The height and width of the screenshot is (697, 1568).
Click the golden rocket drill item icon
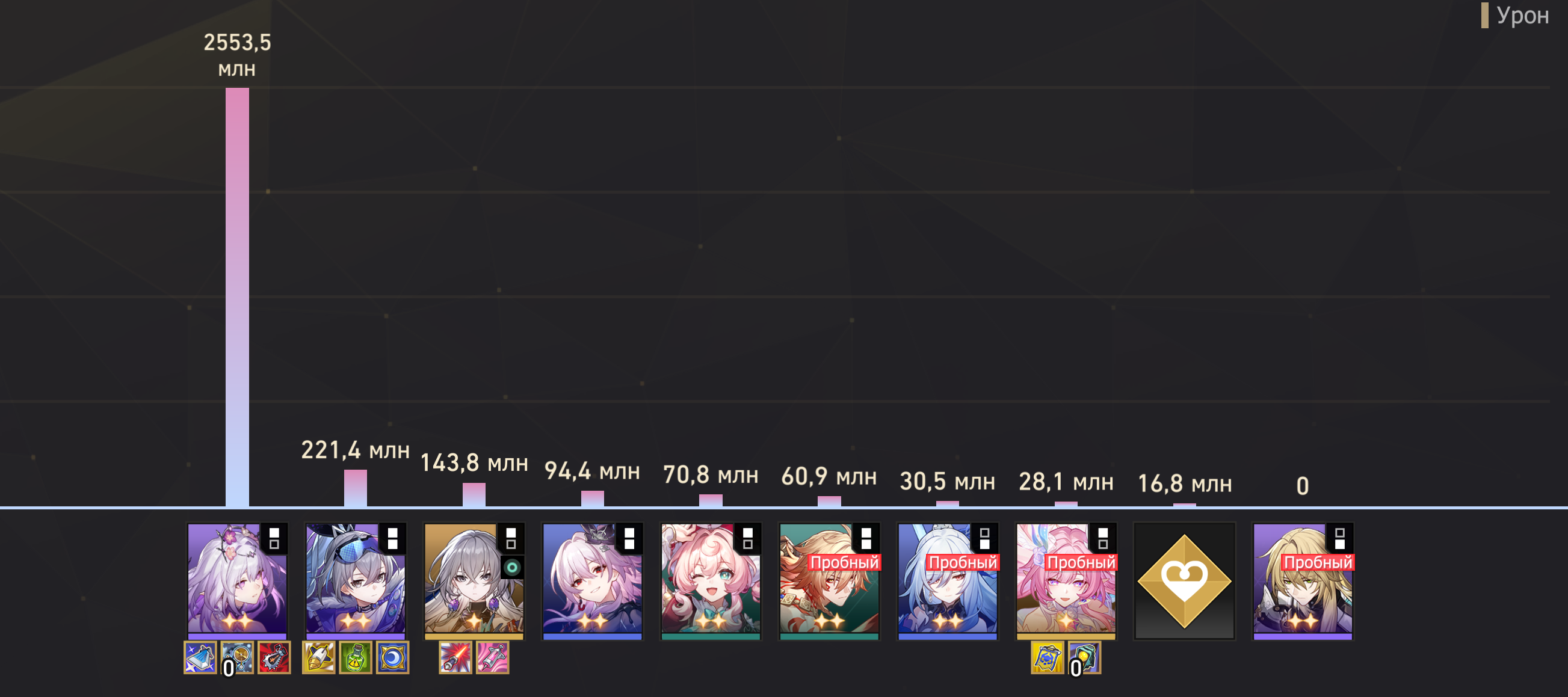click(x=318, y=657)
